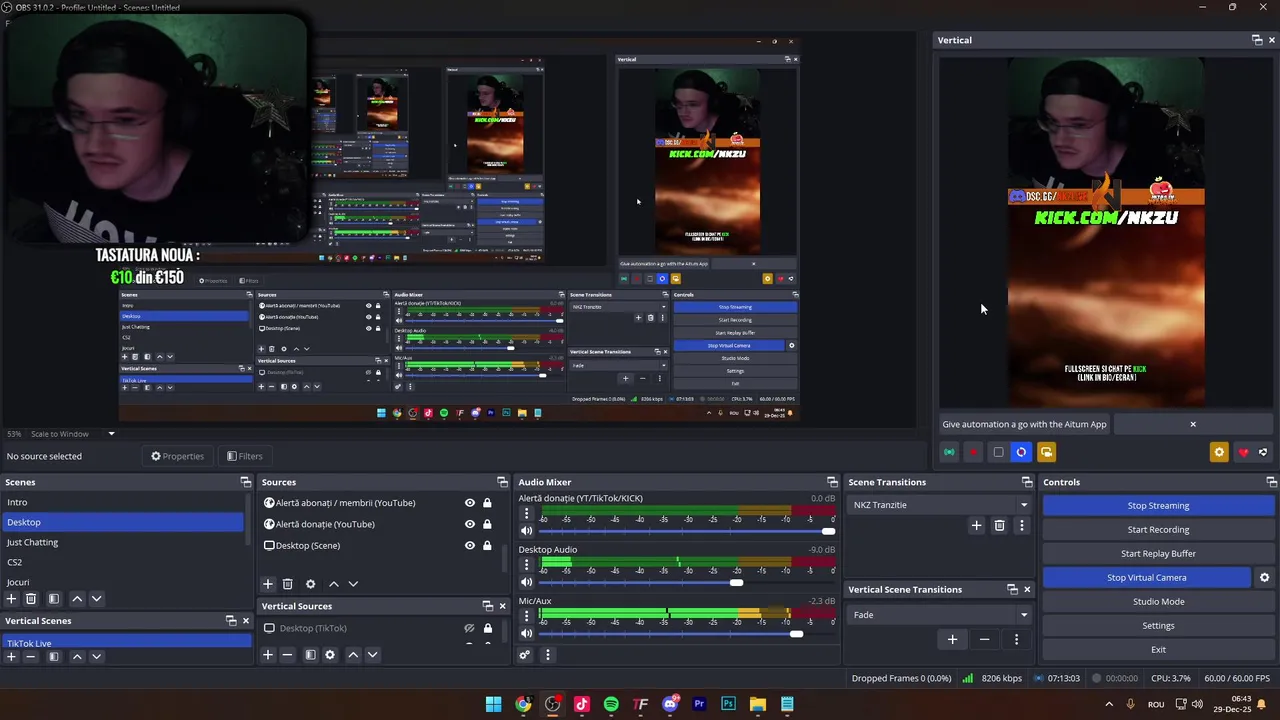Image resolution: width=1280 pixels, height=720 pixels.
Task: Open Audio Mixer advanced properties gears icon
Action: [x=524, y=655]
